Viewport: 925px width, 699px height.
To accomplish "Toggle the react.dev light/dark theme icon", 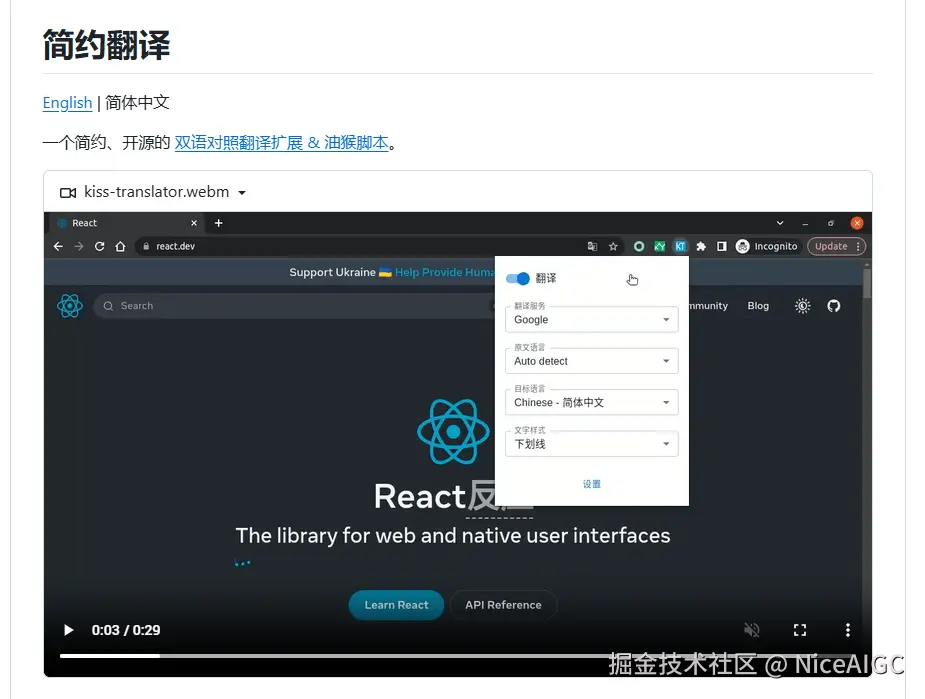I will [802, 306].
